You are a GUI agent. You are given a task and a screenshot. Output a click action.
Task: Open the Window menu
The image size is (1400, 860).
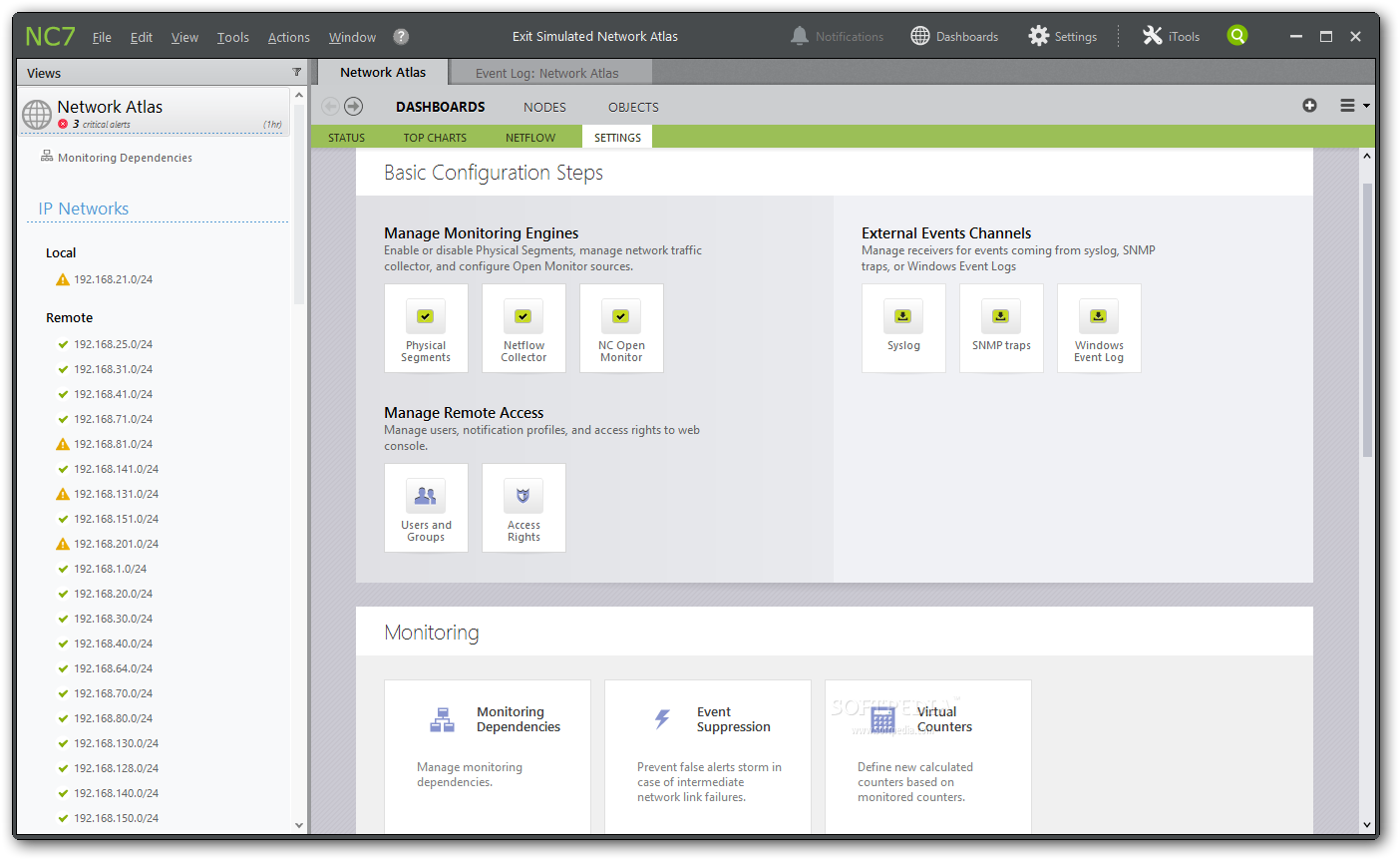click(x=352, y=38)
